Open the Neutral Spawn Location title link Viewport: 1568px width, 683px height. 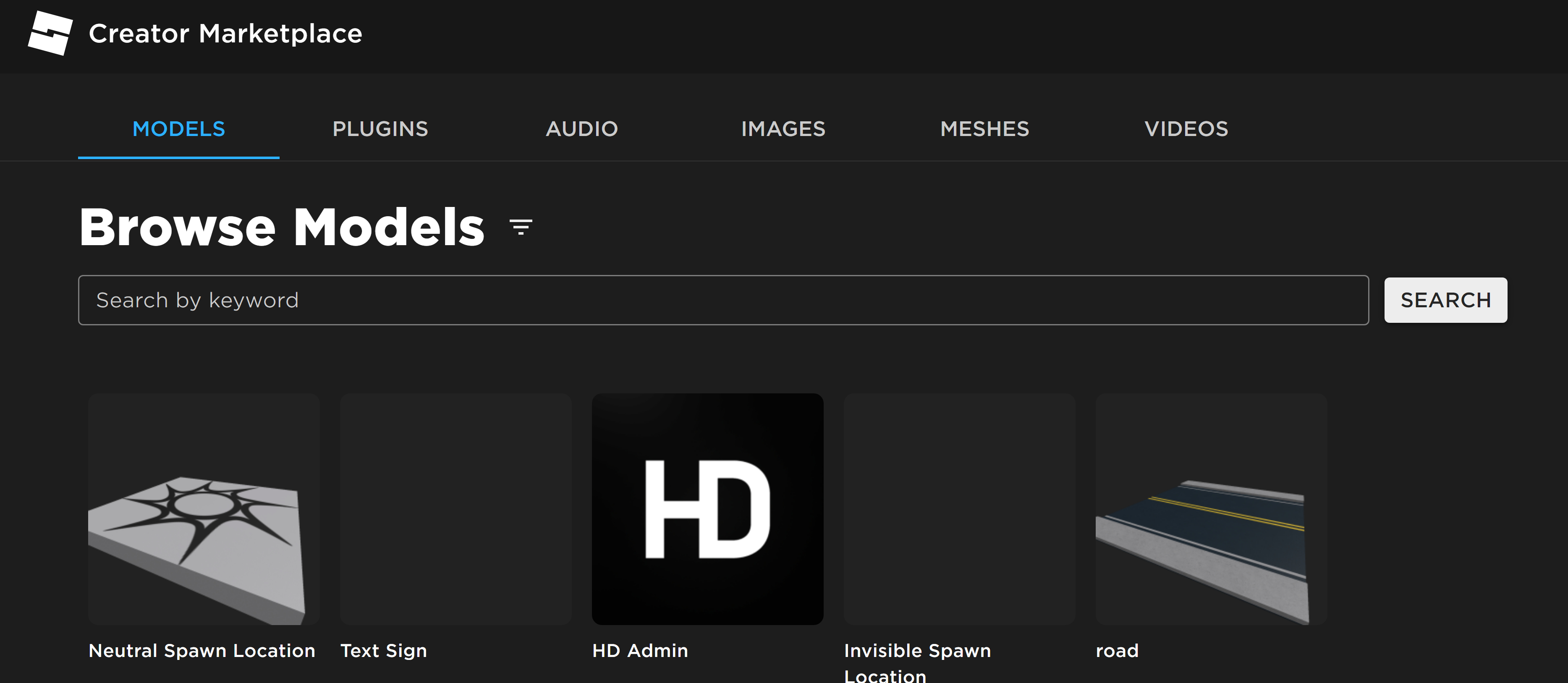(x=202, y=650)
